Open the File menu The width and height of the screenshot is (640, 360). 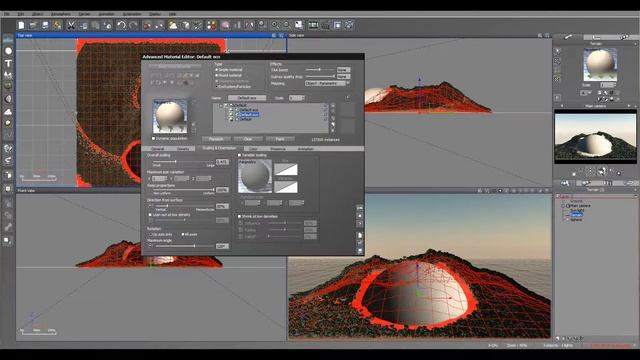(x=7, y=14)
